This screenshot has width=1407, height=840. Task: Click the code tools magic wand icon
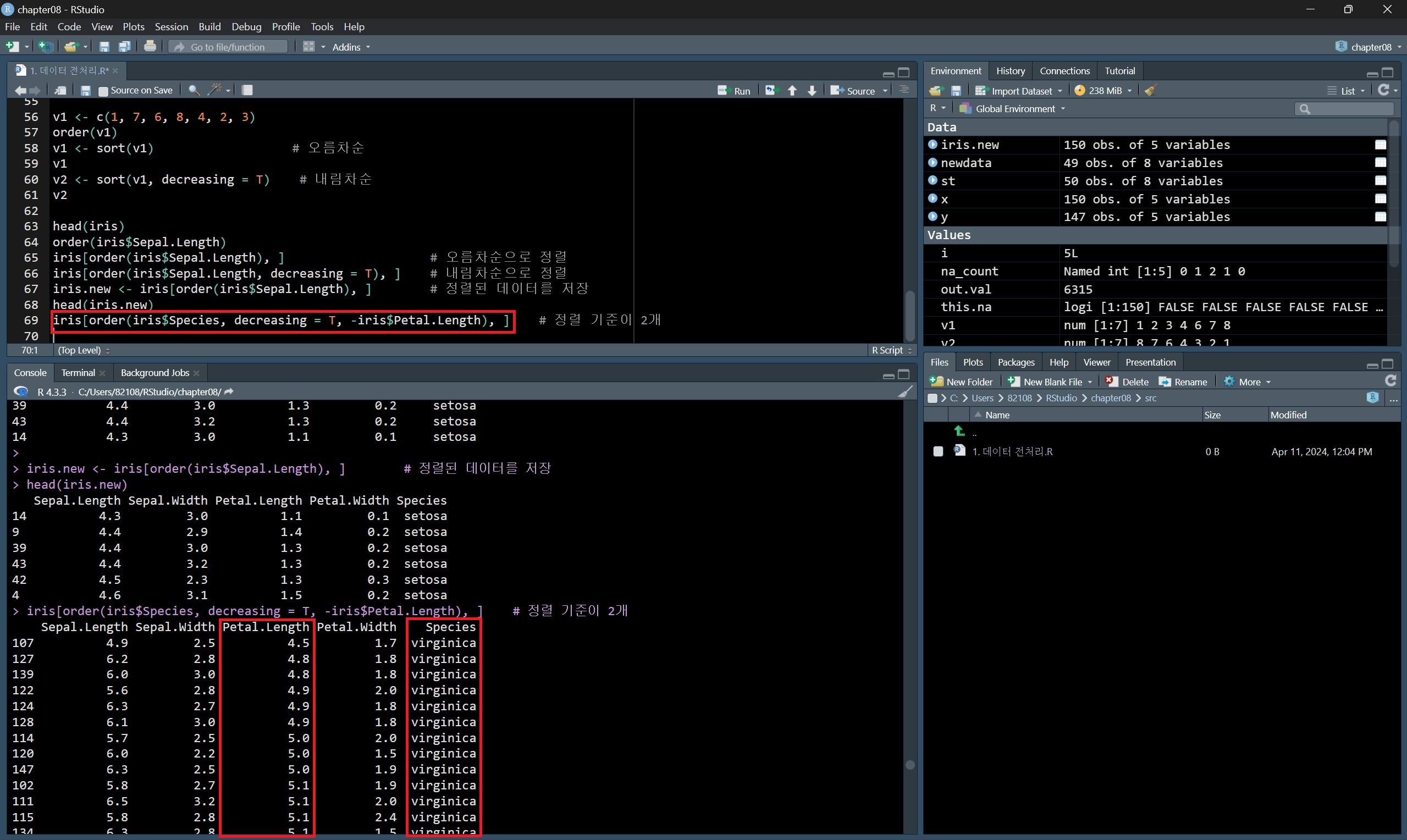pyautogui.click(x=215, y=90)
